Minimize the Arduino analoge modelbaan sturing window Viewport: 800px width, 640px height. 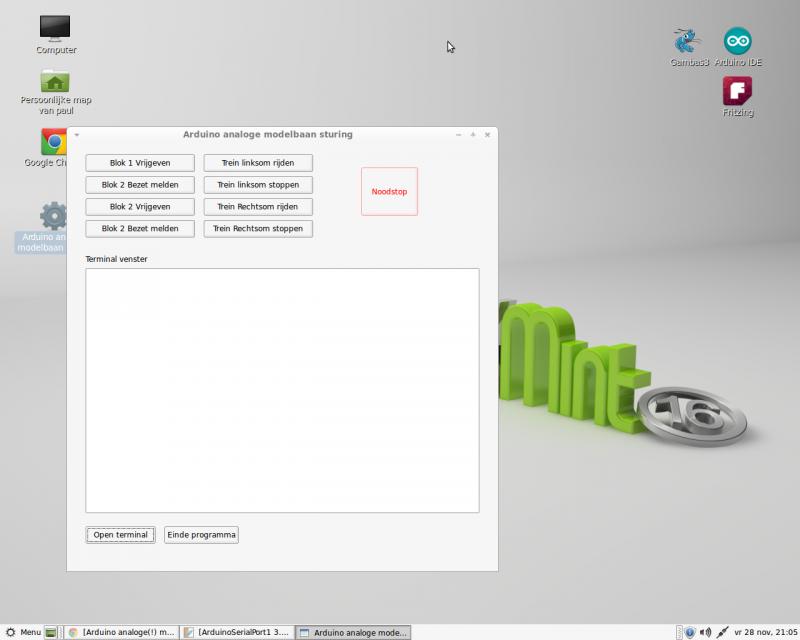pyautogui.click(x=459, y=135)
